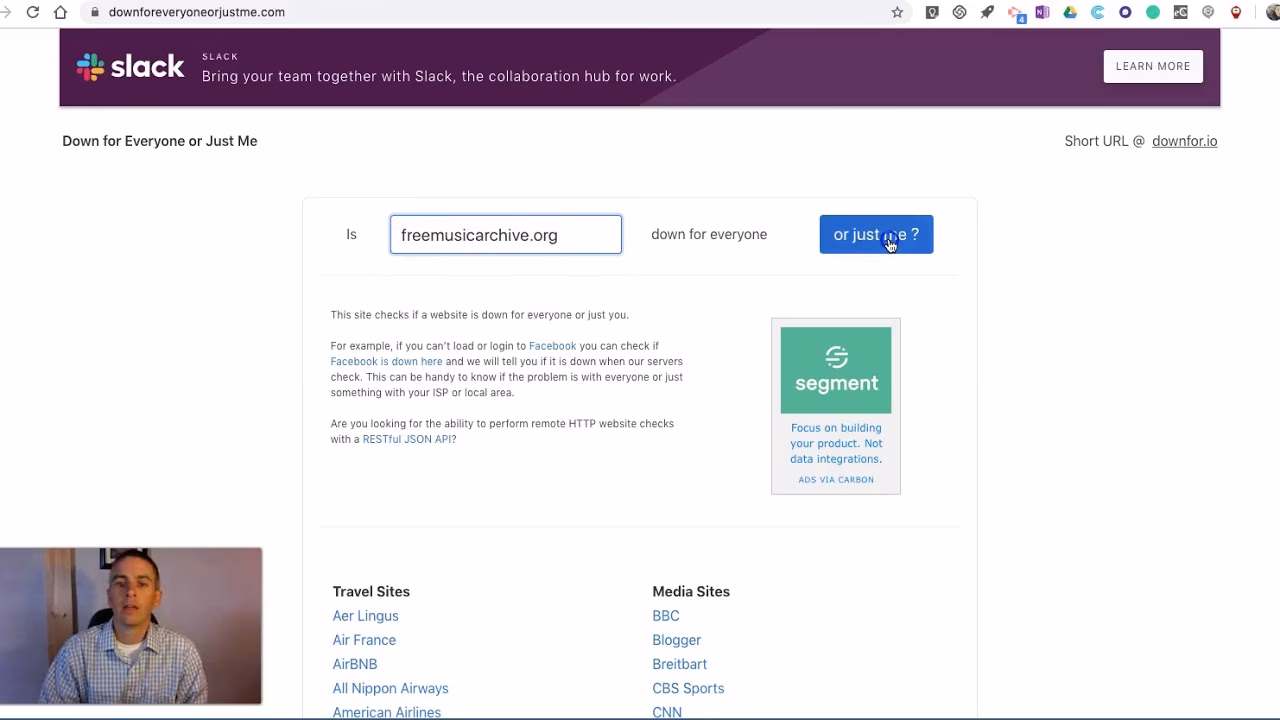The width and height of the screenshot is (1280, 720).
Task: Open the 'Facebook is down here' link
Action: 387,362
